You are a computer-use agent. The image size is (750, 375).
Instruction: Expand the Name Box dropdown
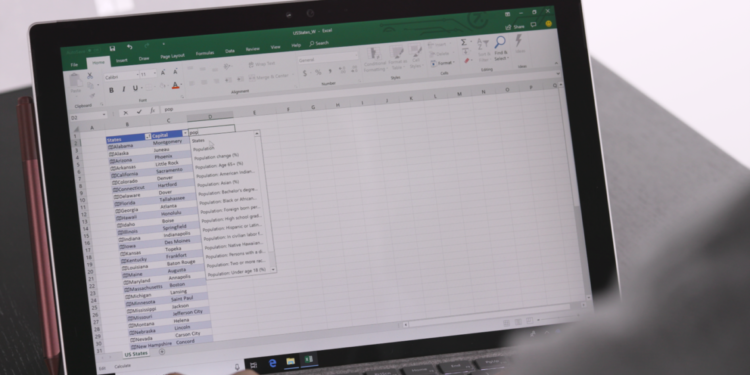click(x=104, y=115)
